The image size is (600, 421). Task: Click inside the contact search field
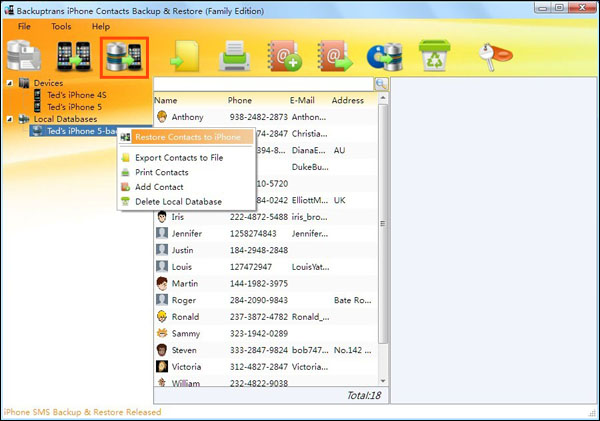coord(263,84)
